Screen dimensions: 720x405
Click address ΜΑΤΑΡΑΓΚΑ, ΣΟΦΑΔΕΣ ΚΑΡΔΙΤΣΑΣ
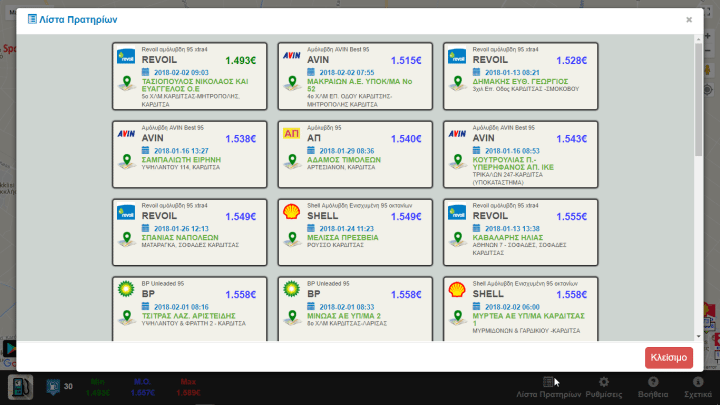tap(190, 245)
